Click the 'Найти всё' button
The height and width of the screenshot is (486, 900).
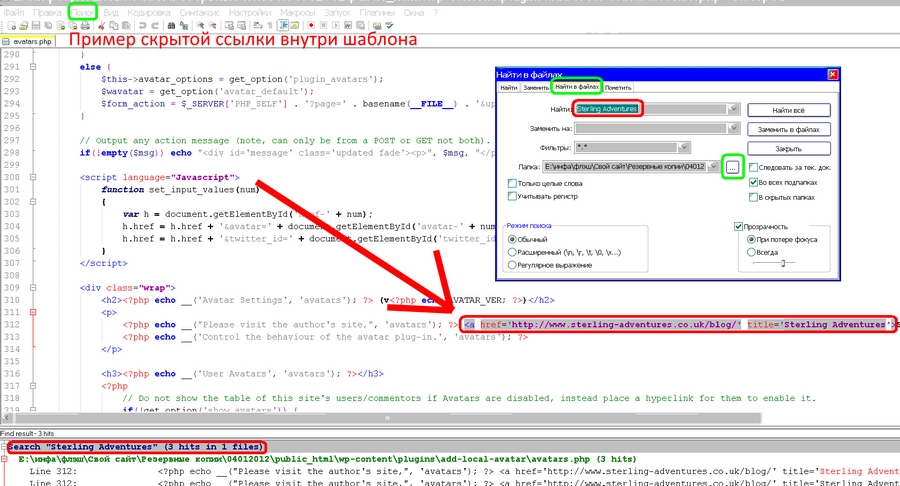[789, 110]
